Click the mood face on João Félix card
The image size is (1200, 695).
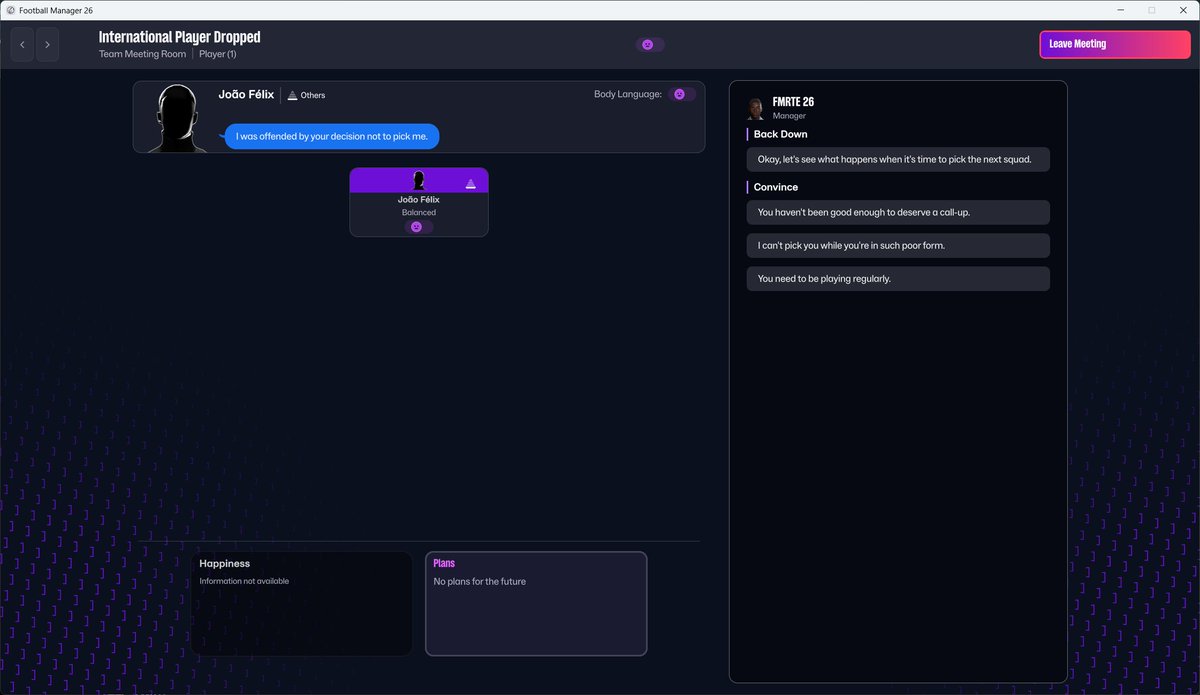[418, 227]
